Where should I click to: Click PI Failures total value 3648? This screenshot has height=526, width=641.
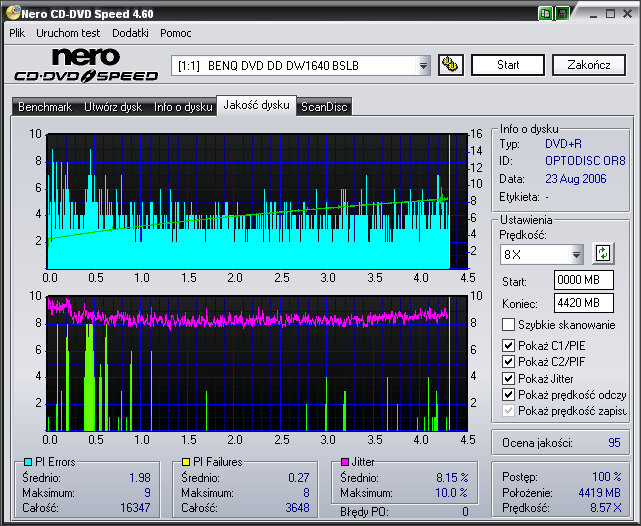pos(297,508)
